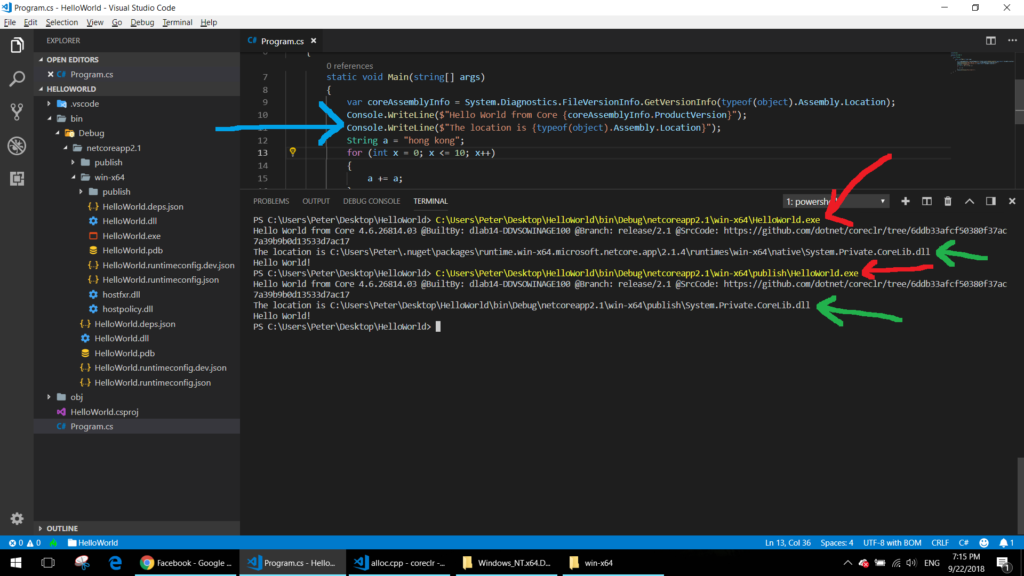Click the CRLF line ending indicator

coord(940,543)
